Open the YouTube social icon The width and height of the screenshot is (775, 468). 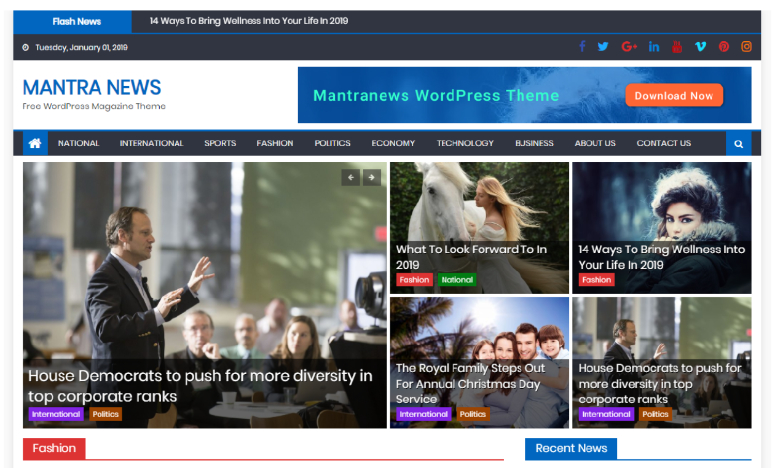point(677,46)
